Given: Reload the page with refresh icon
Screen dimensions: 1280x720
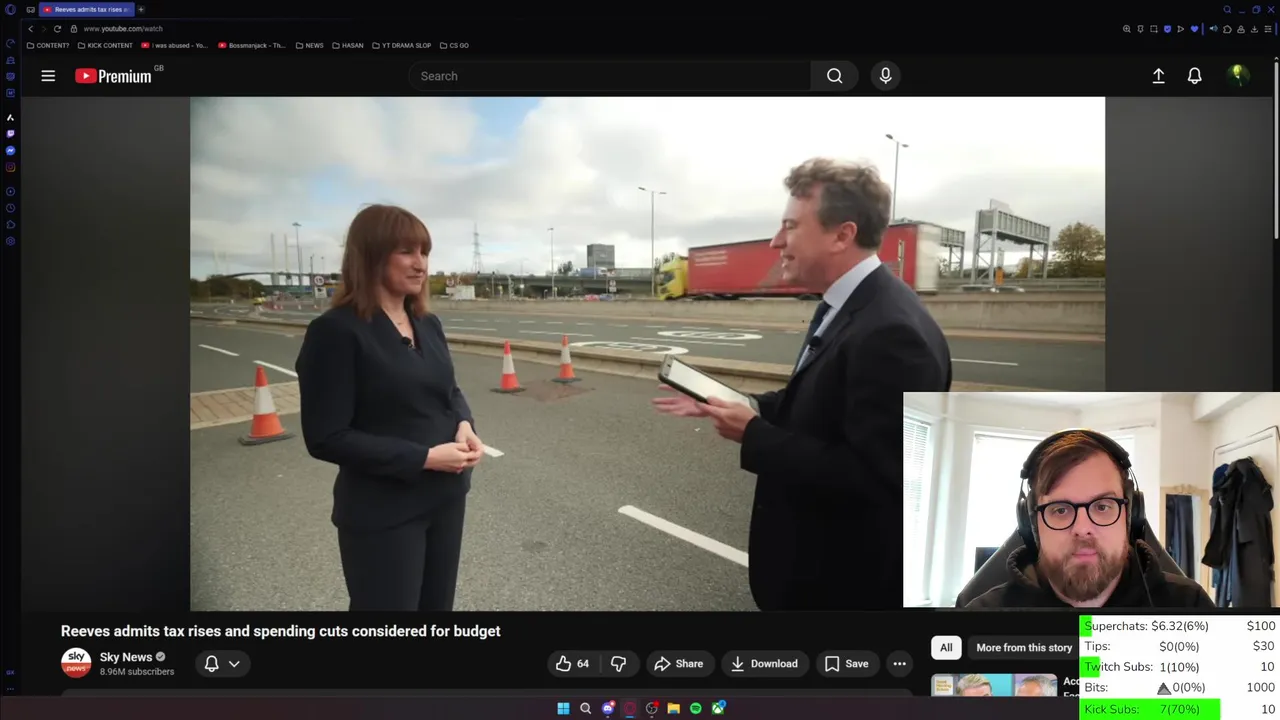Looking at the screenshot, I should point(57,29).
